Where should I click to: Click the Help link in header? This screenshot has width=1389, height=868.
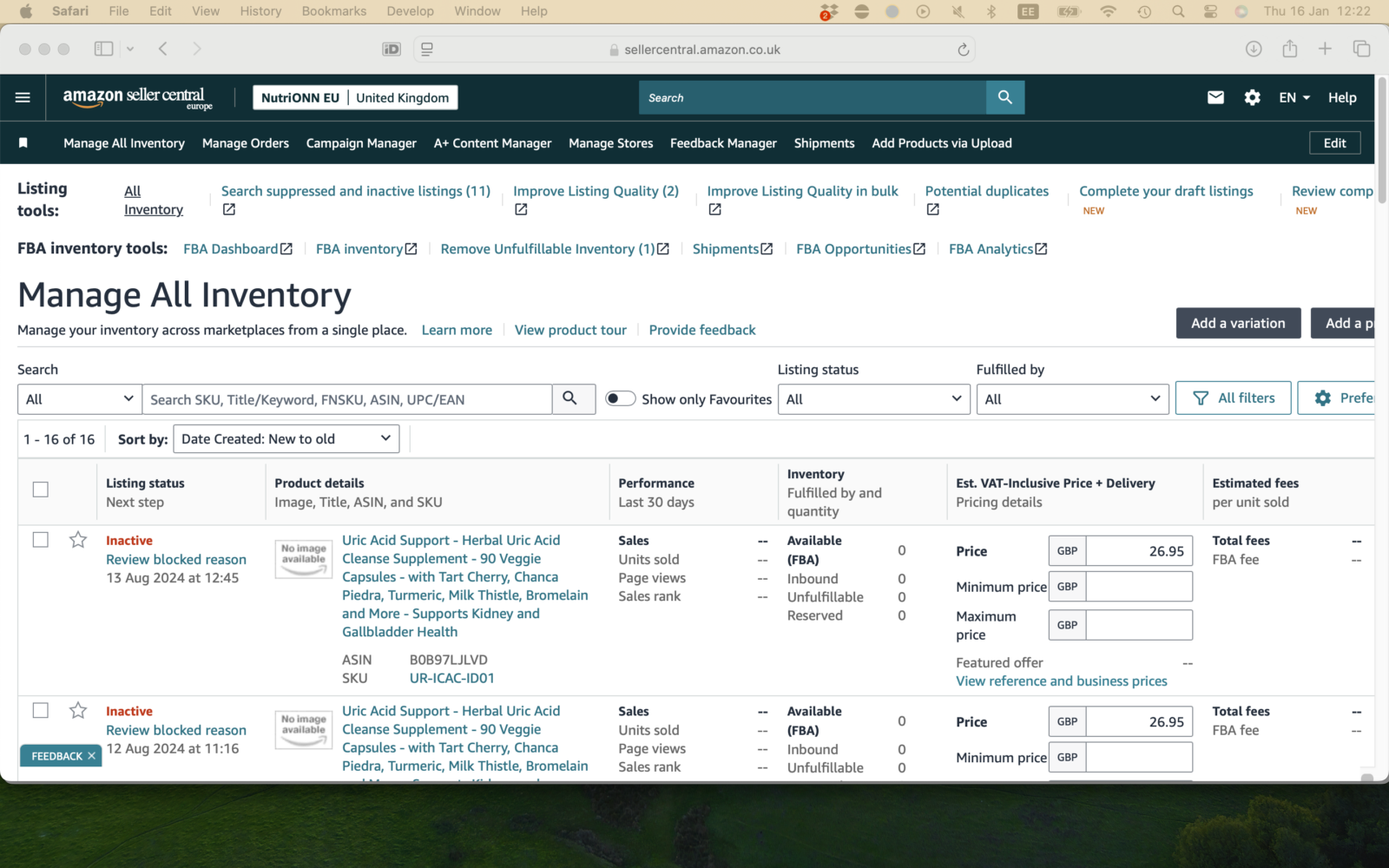1342,97
